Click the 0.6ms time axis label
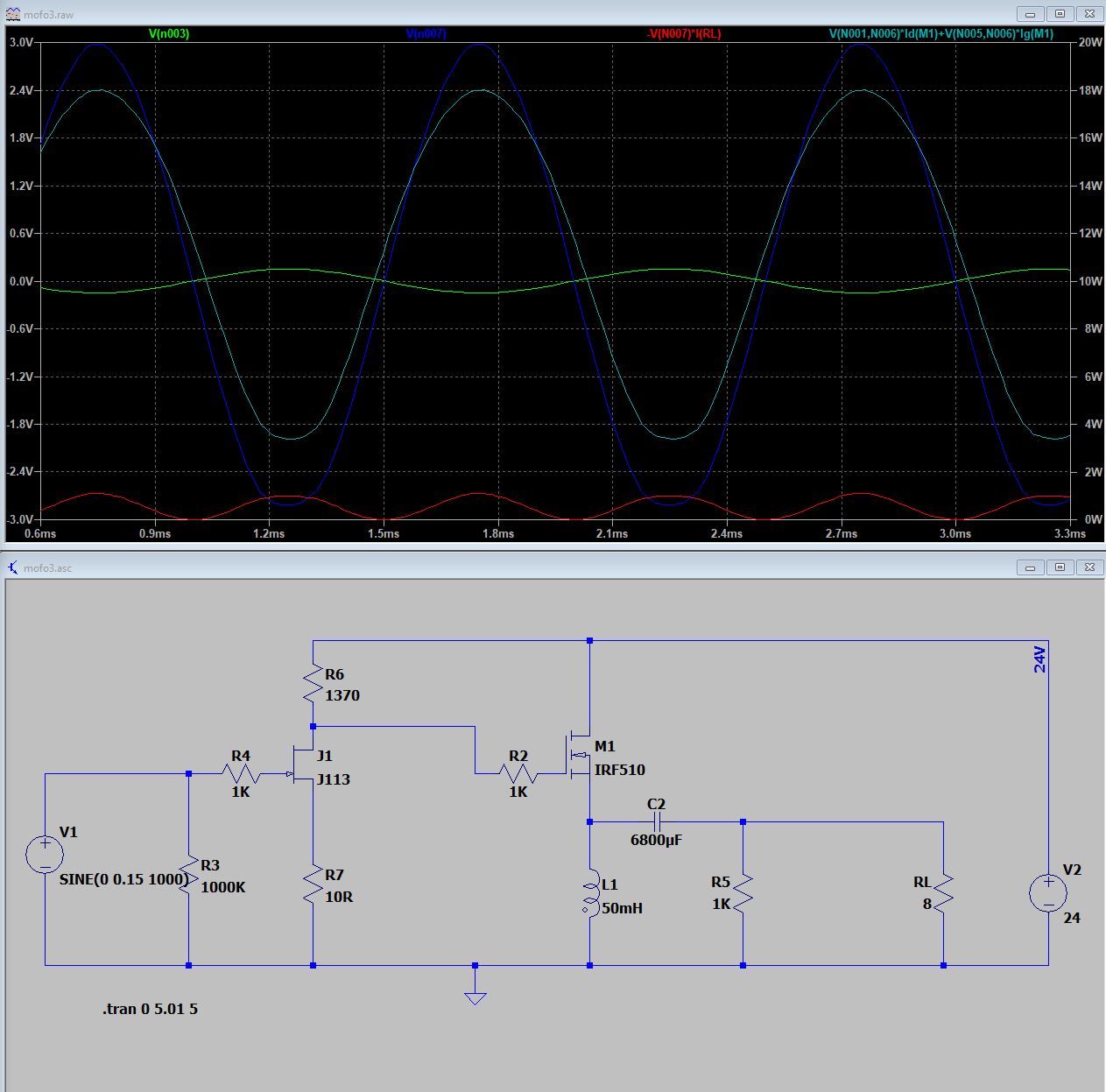This screenshot has height=1092, width=1106. pyautogui.click(x=40, y=533)
